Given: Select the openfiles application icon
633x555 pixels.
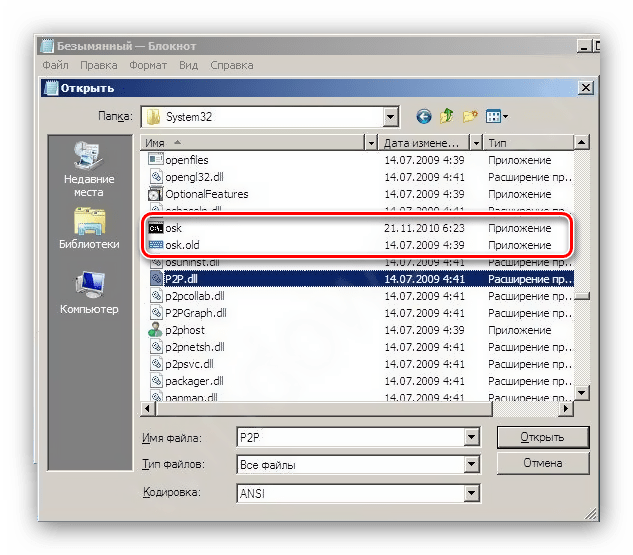Looking at the screenshot, I should [155, 160].
